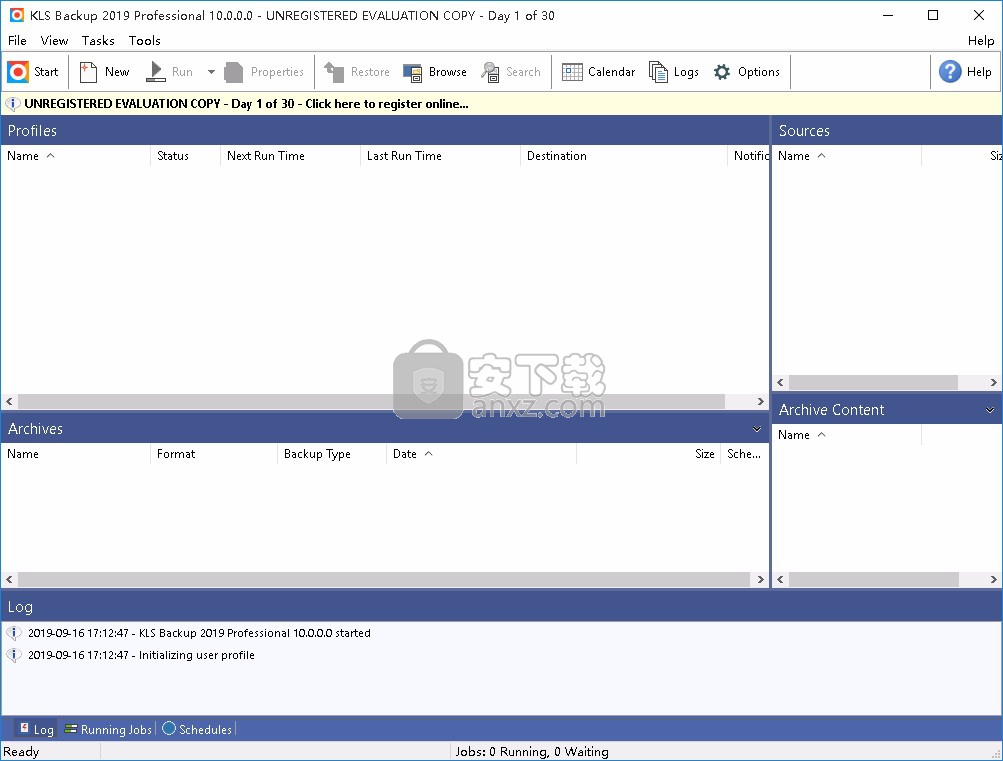Sort Sources by Name column header
1003x761 pixels.
pos(847,155)
